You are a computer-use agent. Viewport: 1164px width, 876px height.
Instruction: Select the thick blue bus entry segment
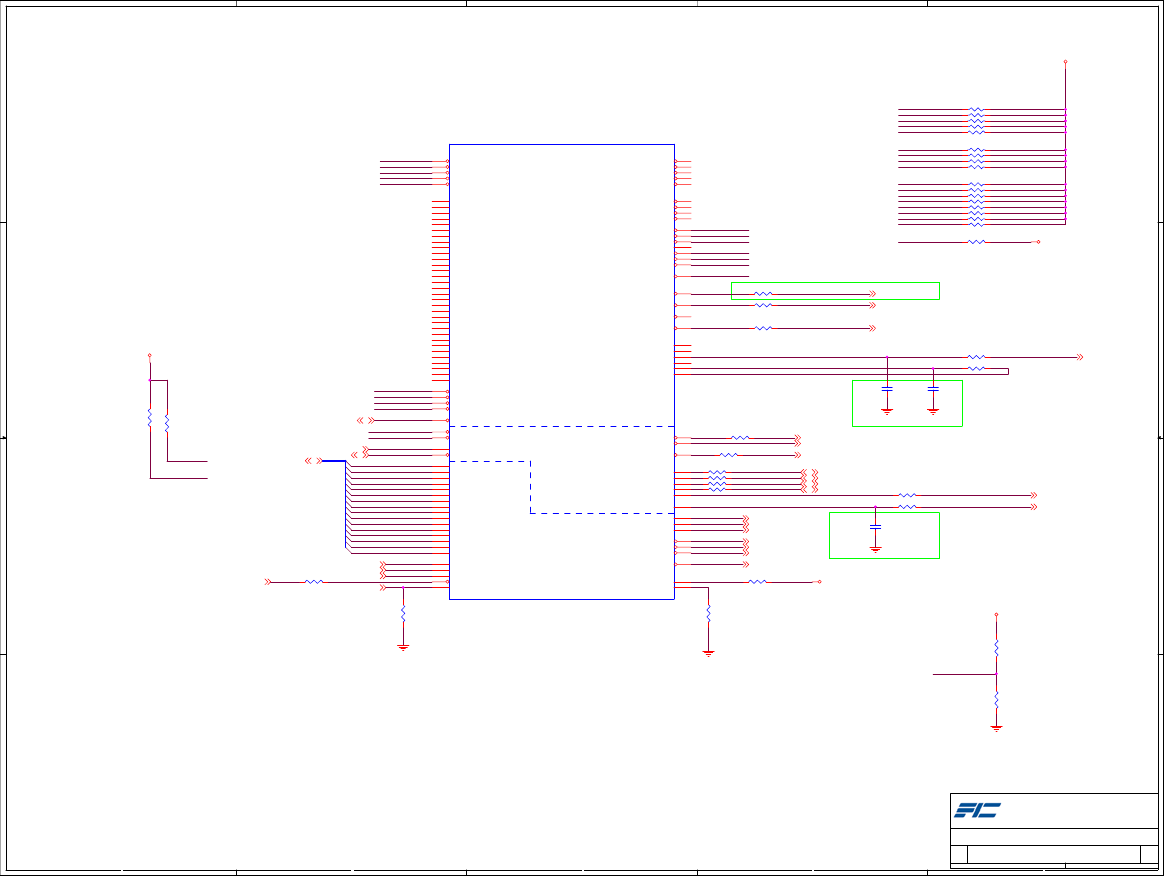click(334, 461)
